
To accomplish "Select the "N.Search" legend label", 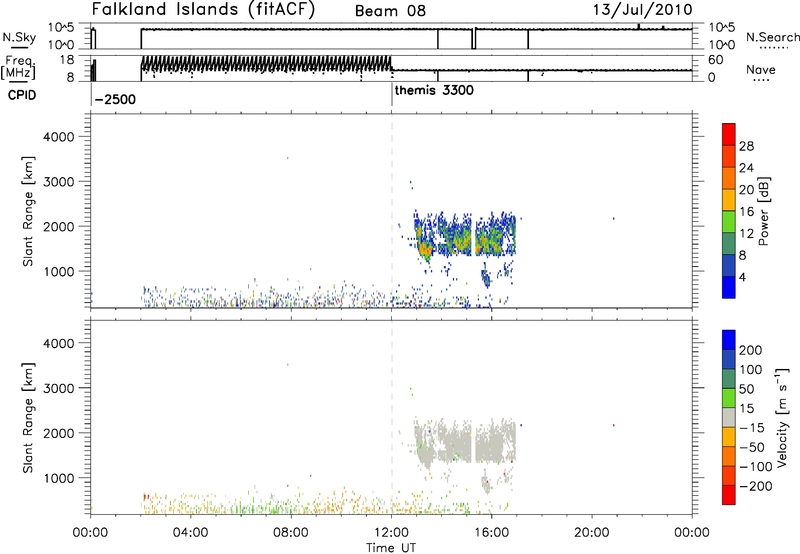I will (x=772, y=37).
